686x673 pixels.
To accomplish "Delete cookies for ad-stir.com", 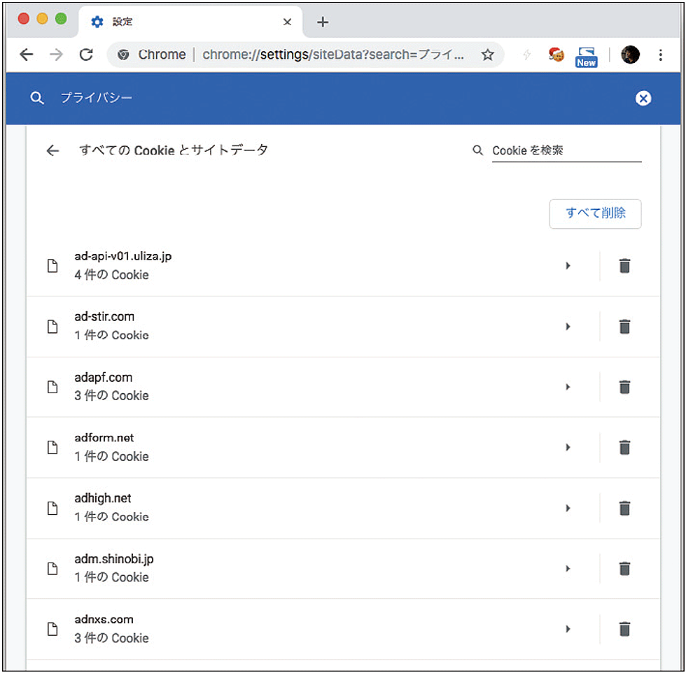I will [x=624, y=326].
